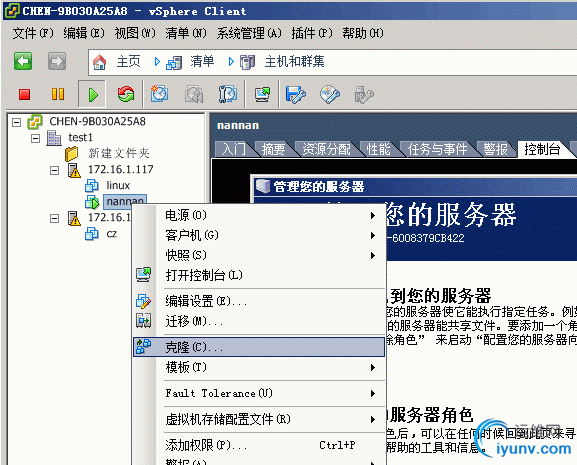Open the 插件(P) menu
Image resolution: width=577 pixels, height=465 pixels.
(312, 33)
